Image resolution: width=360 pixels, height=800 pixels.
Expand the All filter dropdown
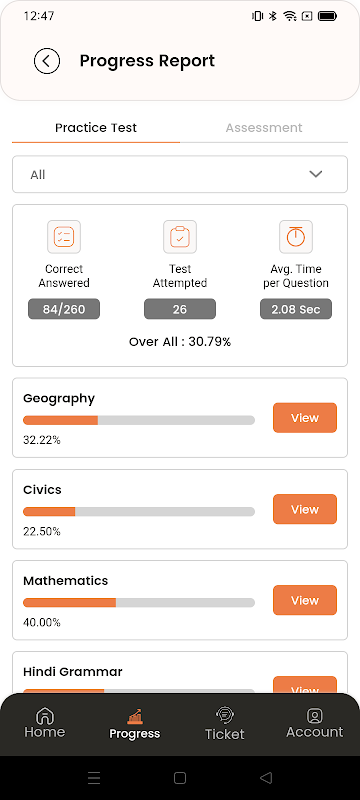click(180, 174)
